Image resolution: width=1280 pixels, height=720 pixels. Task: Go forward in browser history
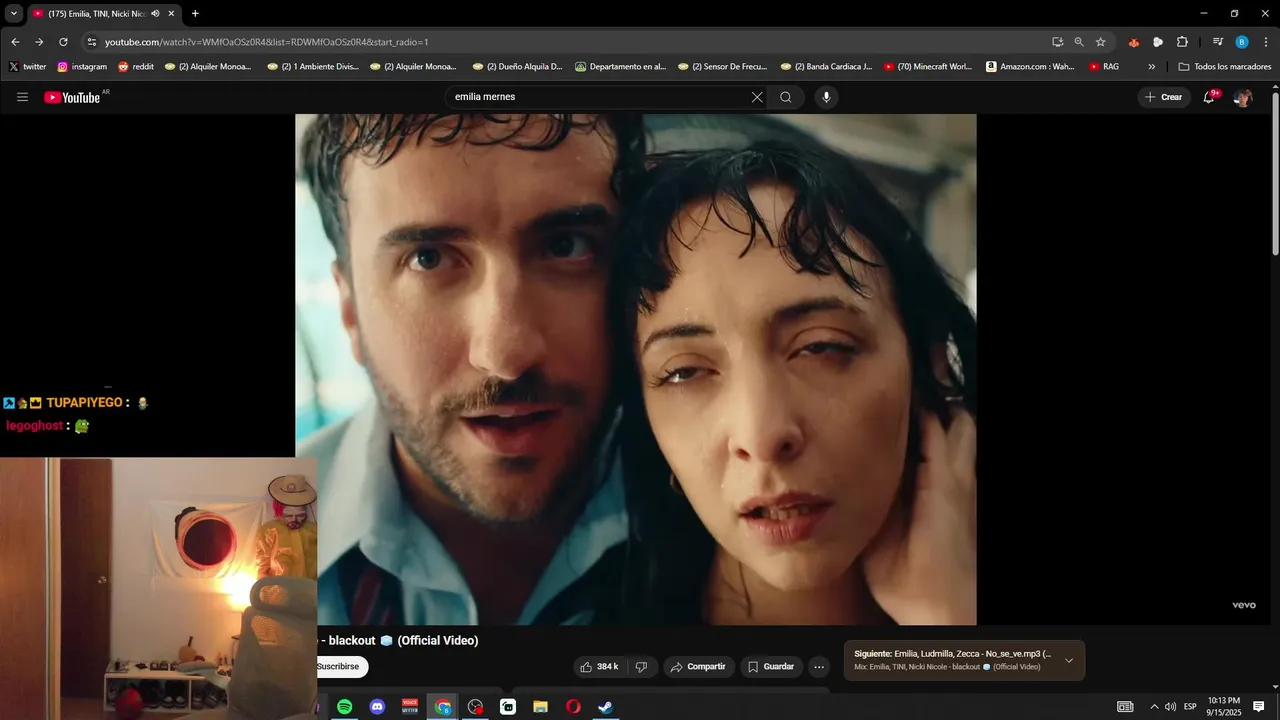[39, 42]
